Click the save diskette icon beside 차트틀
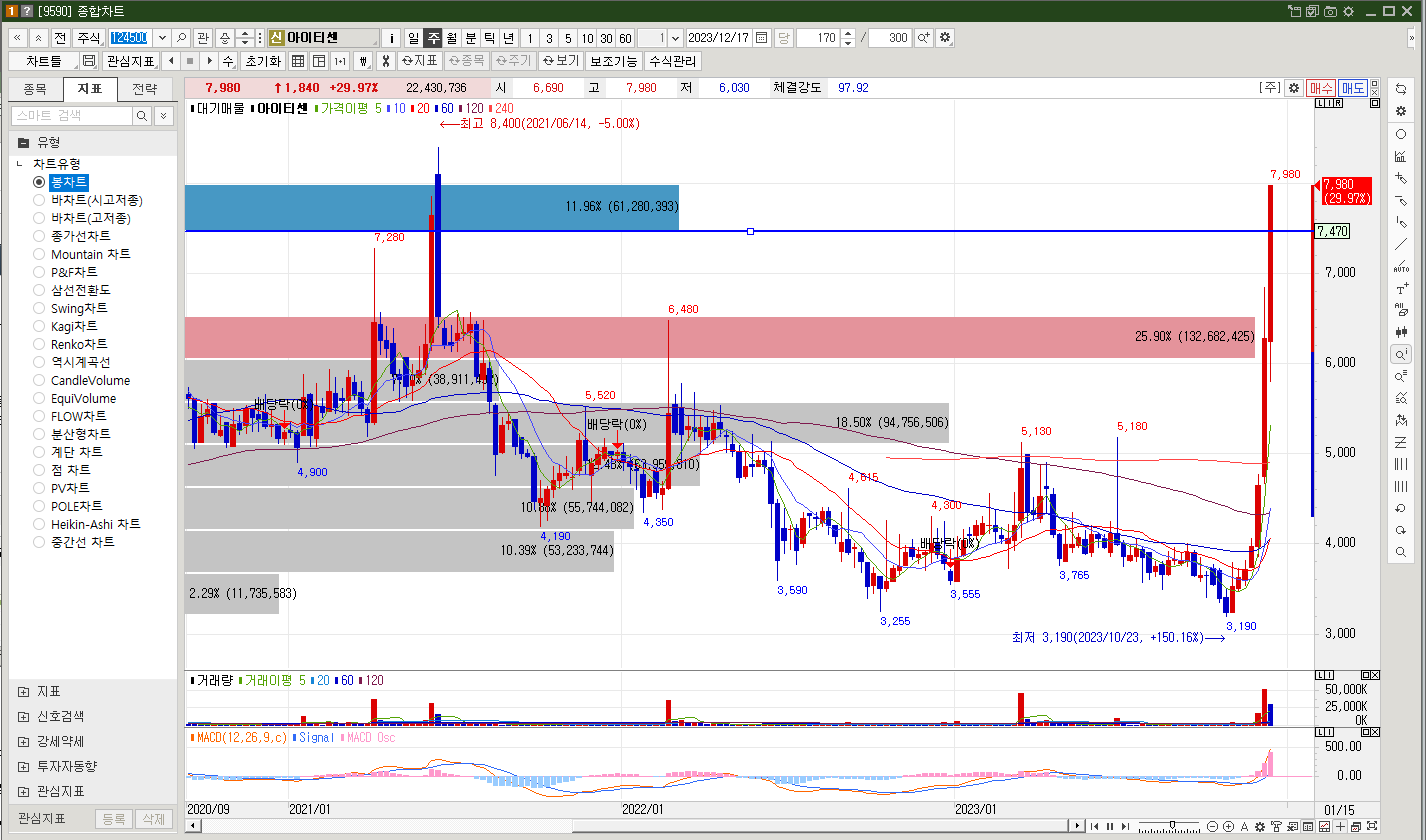Viewport: 1426px width, 840px height. point(89,61)
